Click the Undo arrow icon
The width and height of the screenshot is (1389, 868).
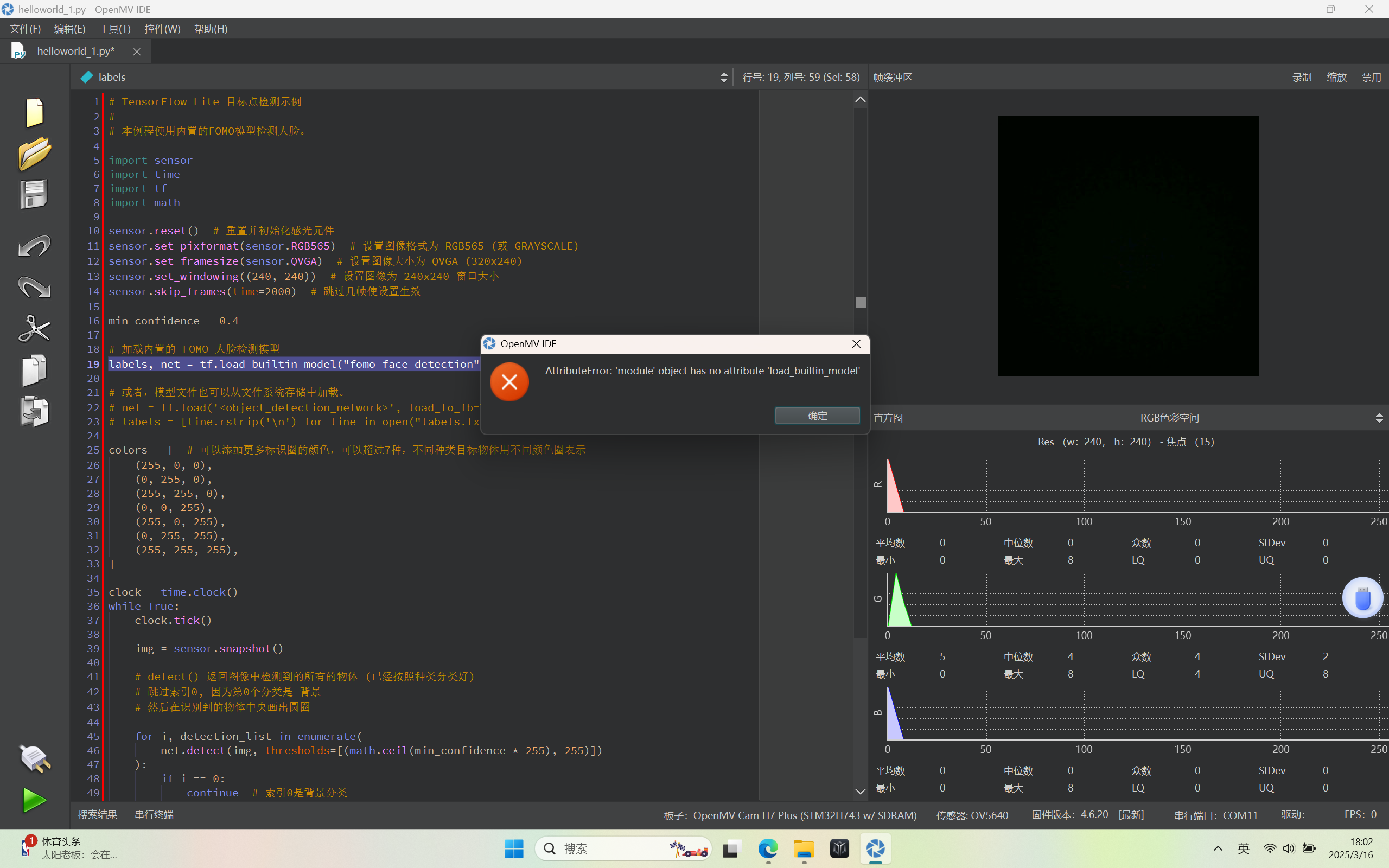click(34, 246)
